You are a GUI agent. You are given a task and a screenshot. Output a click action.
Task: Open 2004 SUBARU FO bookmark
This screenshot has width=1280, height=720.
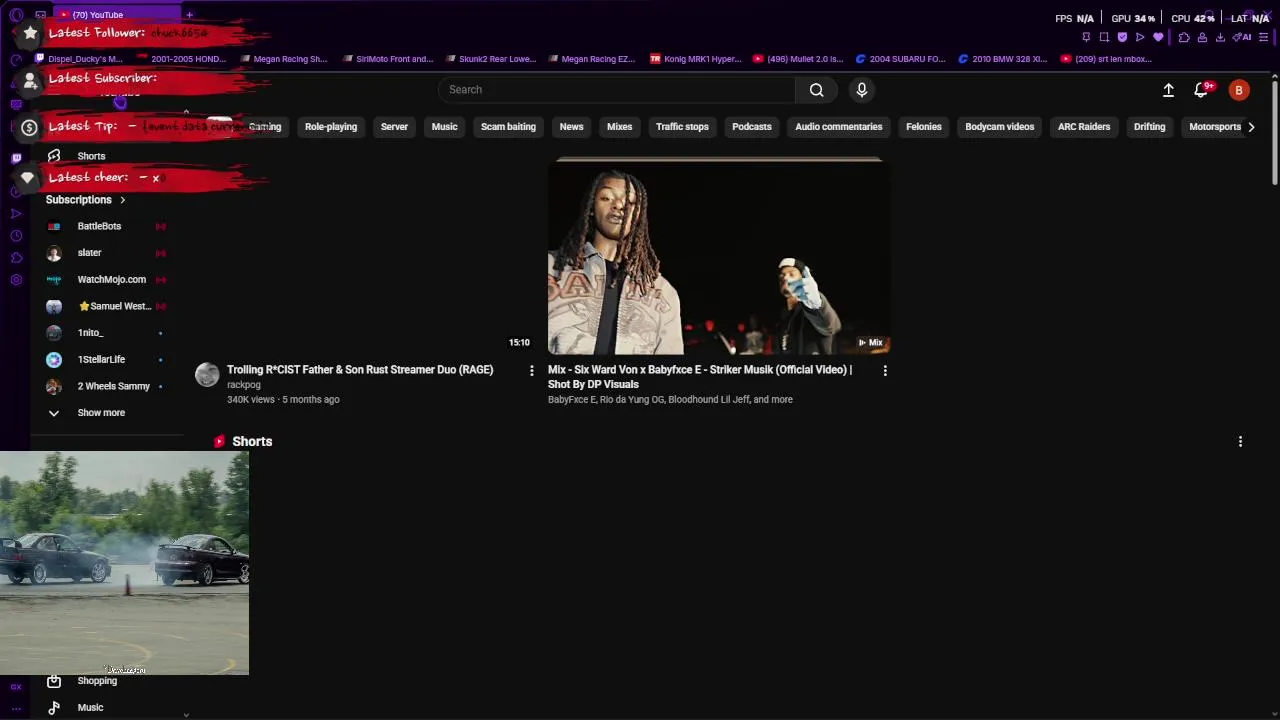click(900, 59)
